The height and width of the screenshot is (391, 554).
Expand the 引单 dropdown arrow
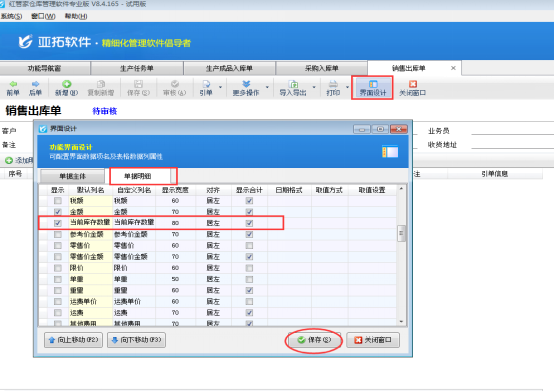point(220,87)
